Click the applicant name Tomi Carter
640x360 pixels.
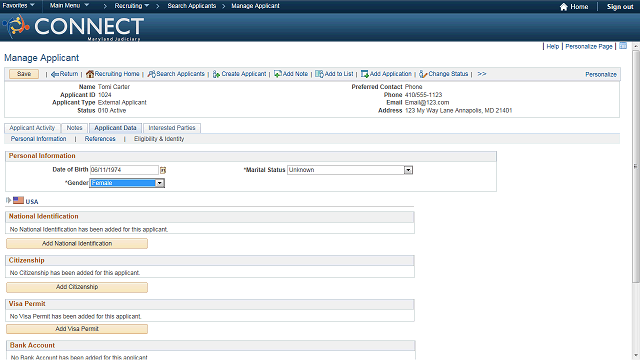[114, 87]
